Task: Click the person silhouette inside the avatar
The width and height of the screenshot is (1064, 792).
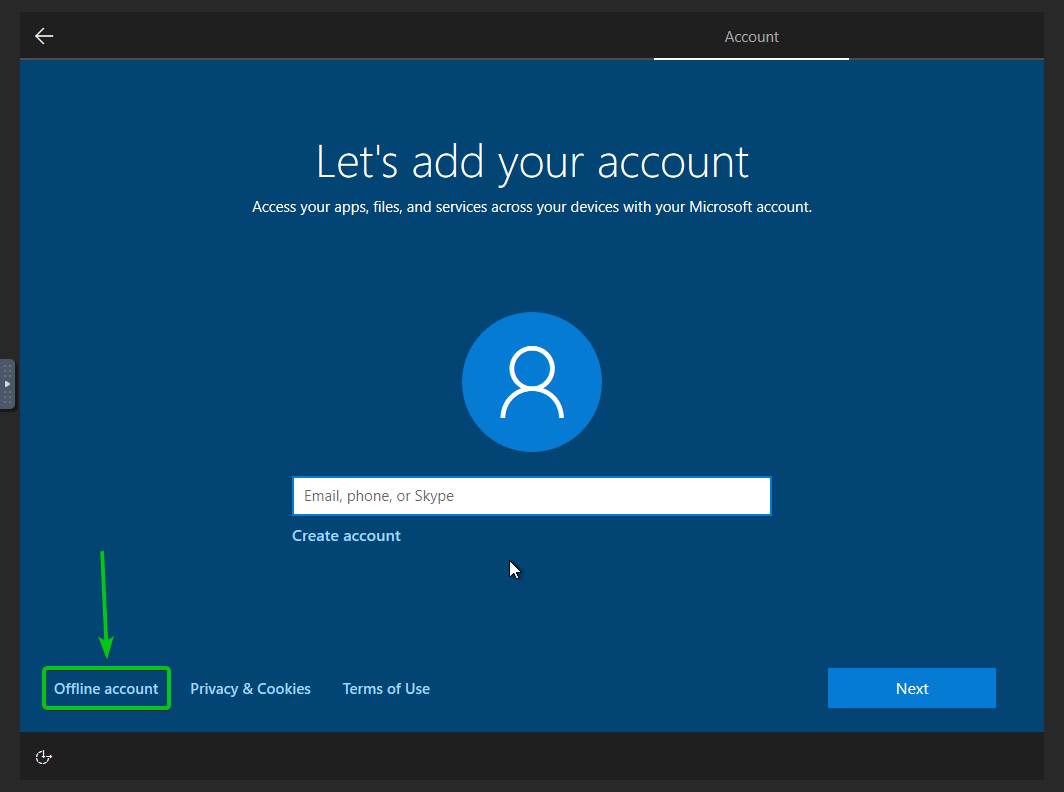Action: coord(531,383)
